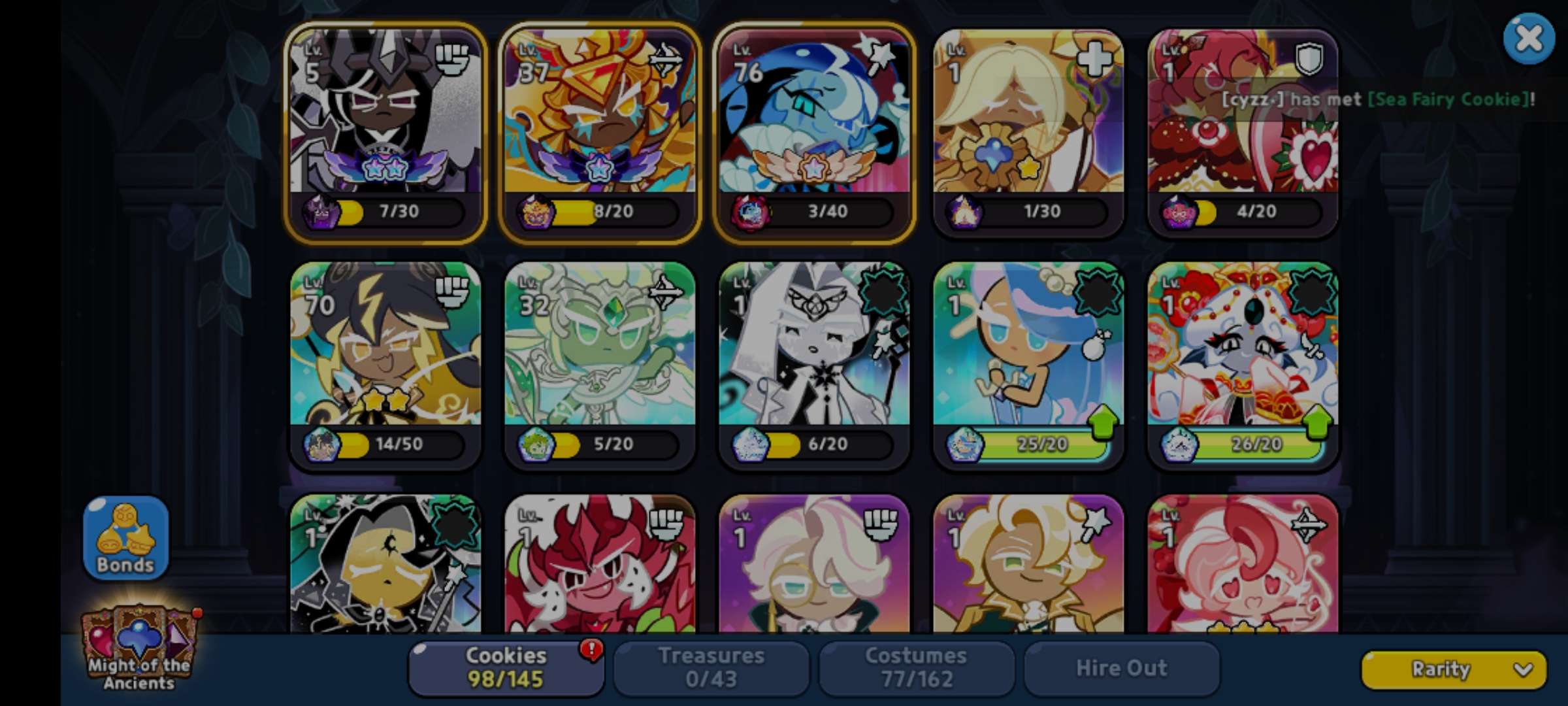Image resolution: width=1568 pixels, height=706 pixels.
Task: Expand the Rarity sort dropdown
Action: point(1454,669)
